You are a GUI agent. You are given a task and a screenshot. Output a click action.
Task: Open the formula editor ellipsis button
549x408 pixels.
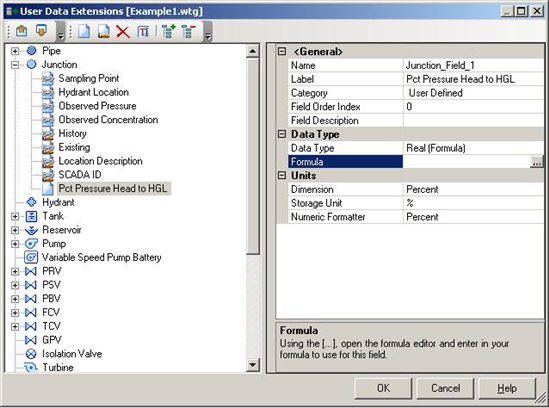[x=536, y=162]
